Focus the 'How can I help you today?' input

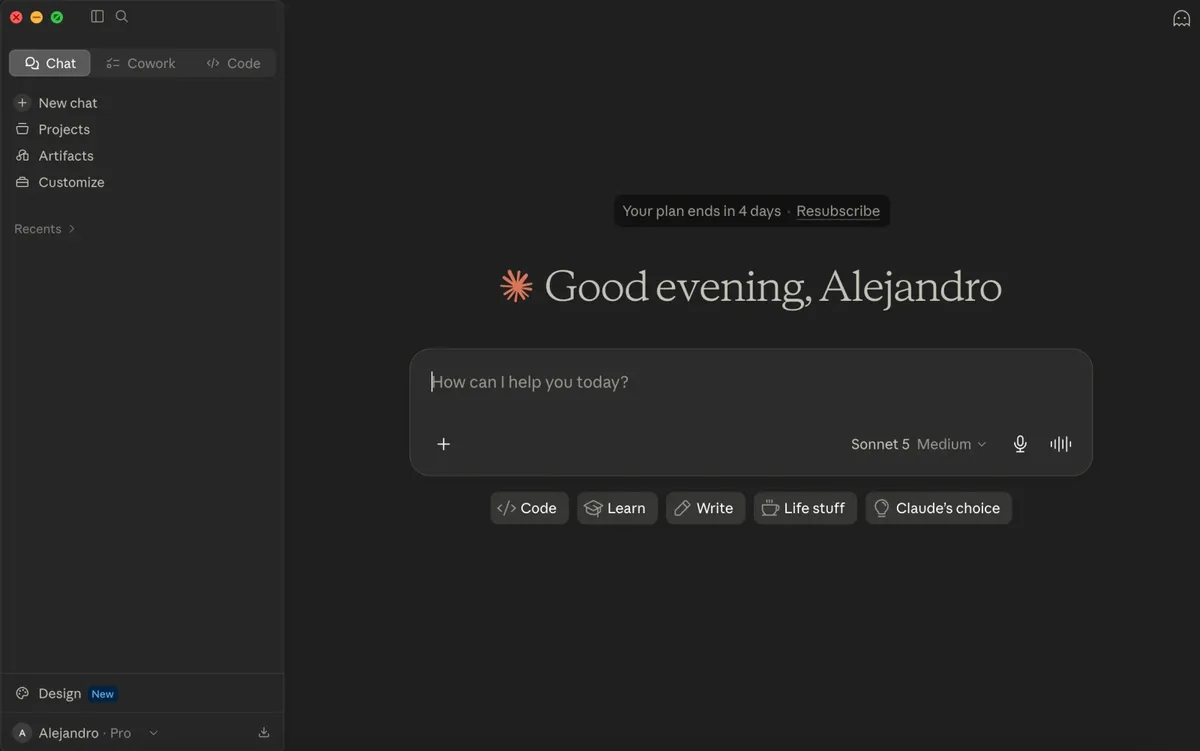pyautogui.click(x=751, y=382)
